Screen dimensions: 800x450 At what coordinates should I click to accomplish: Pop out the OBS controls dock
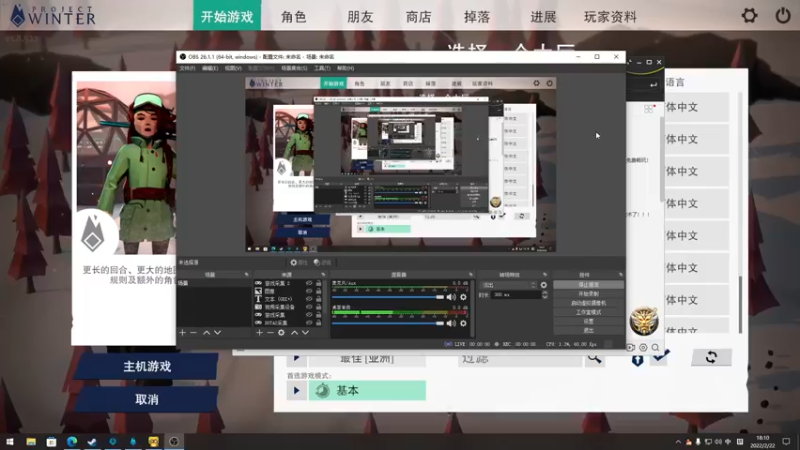coord(620,274)
